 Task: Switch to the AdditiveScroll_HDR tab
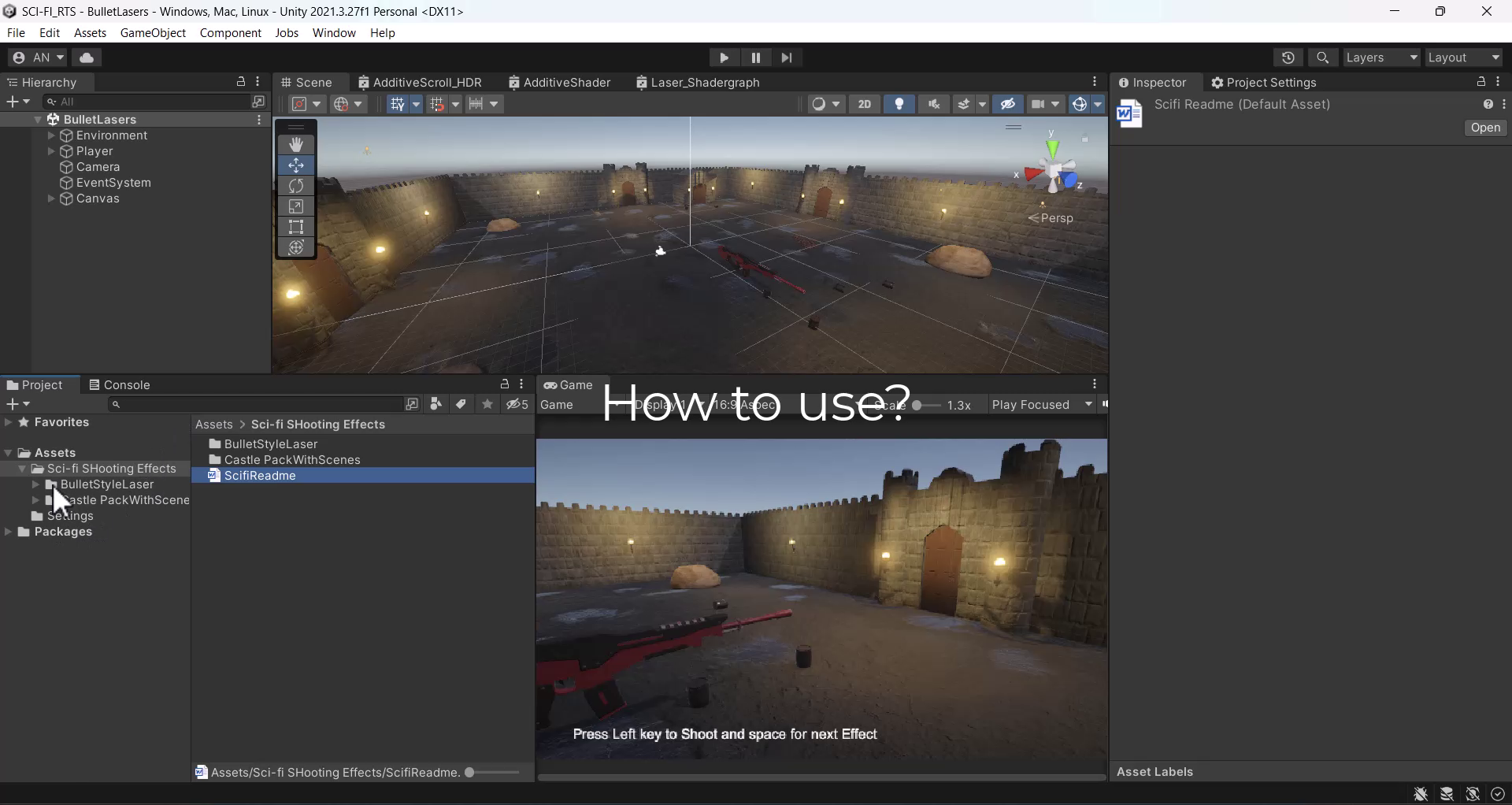tap(420, 83)
